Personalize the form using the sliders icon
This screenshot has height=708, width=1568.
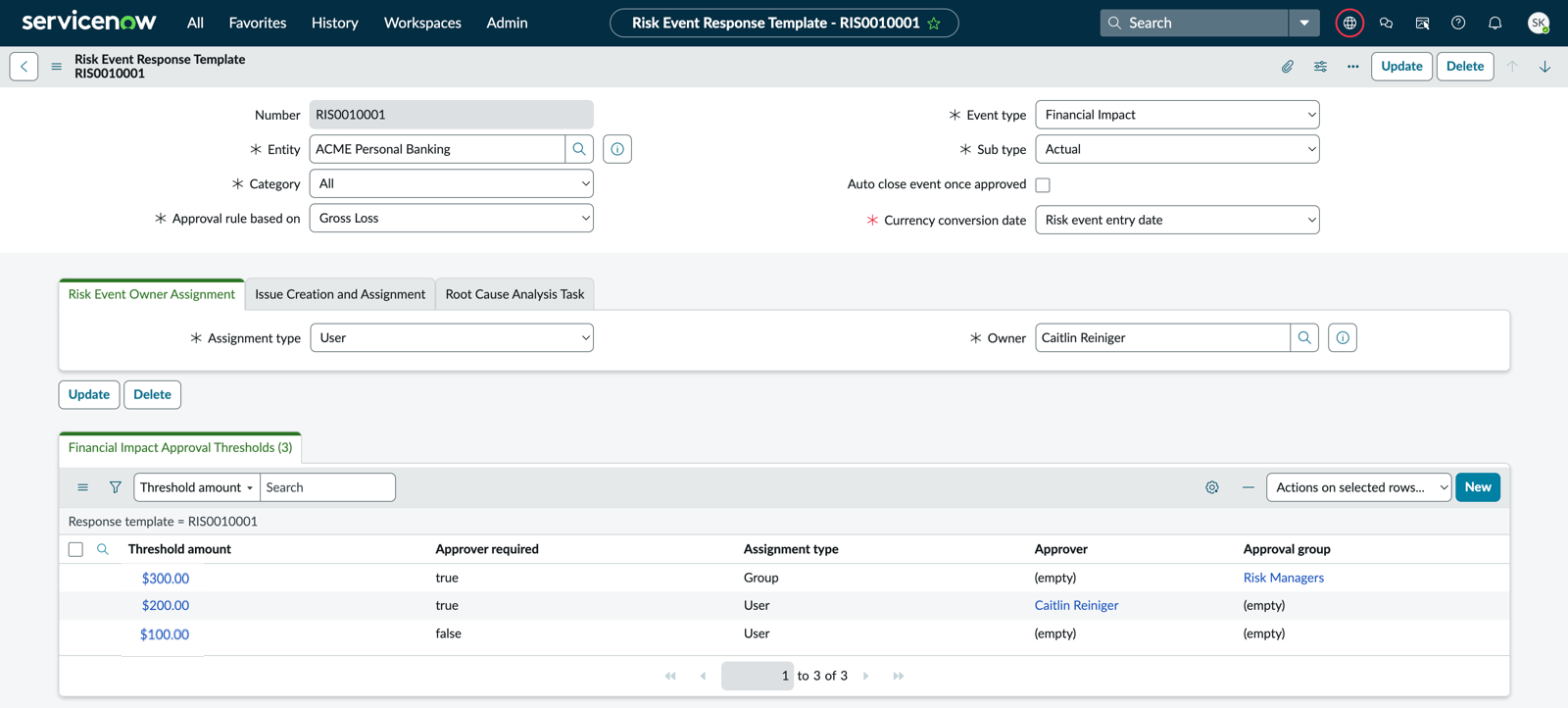(x=1320, y=67)
